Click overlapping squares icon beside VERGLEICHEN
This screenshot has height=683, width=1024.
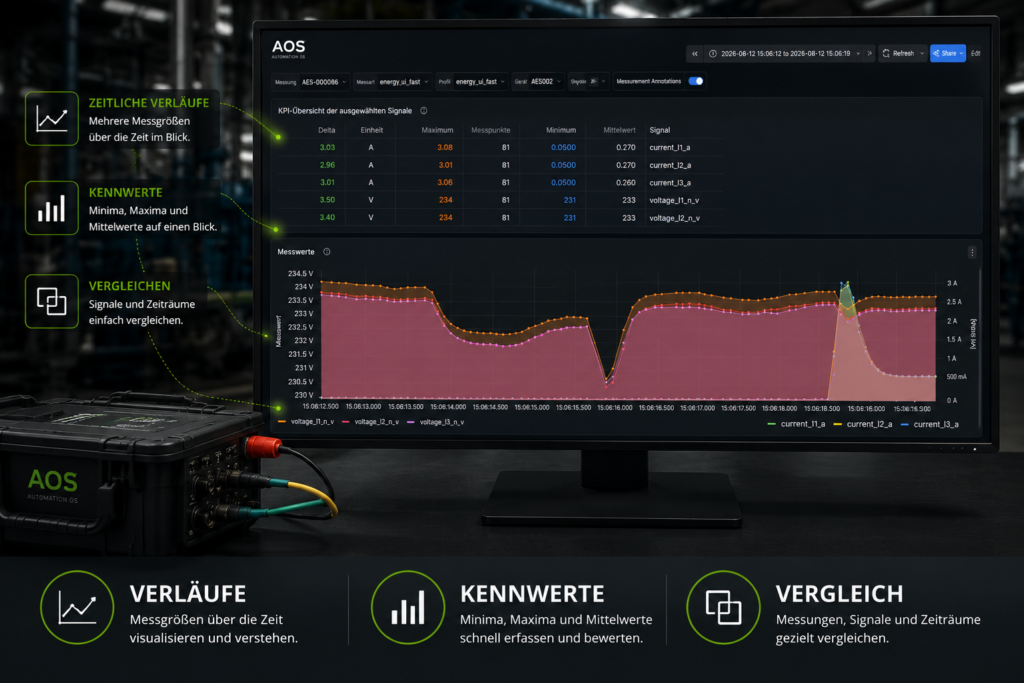coord(52,301)
